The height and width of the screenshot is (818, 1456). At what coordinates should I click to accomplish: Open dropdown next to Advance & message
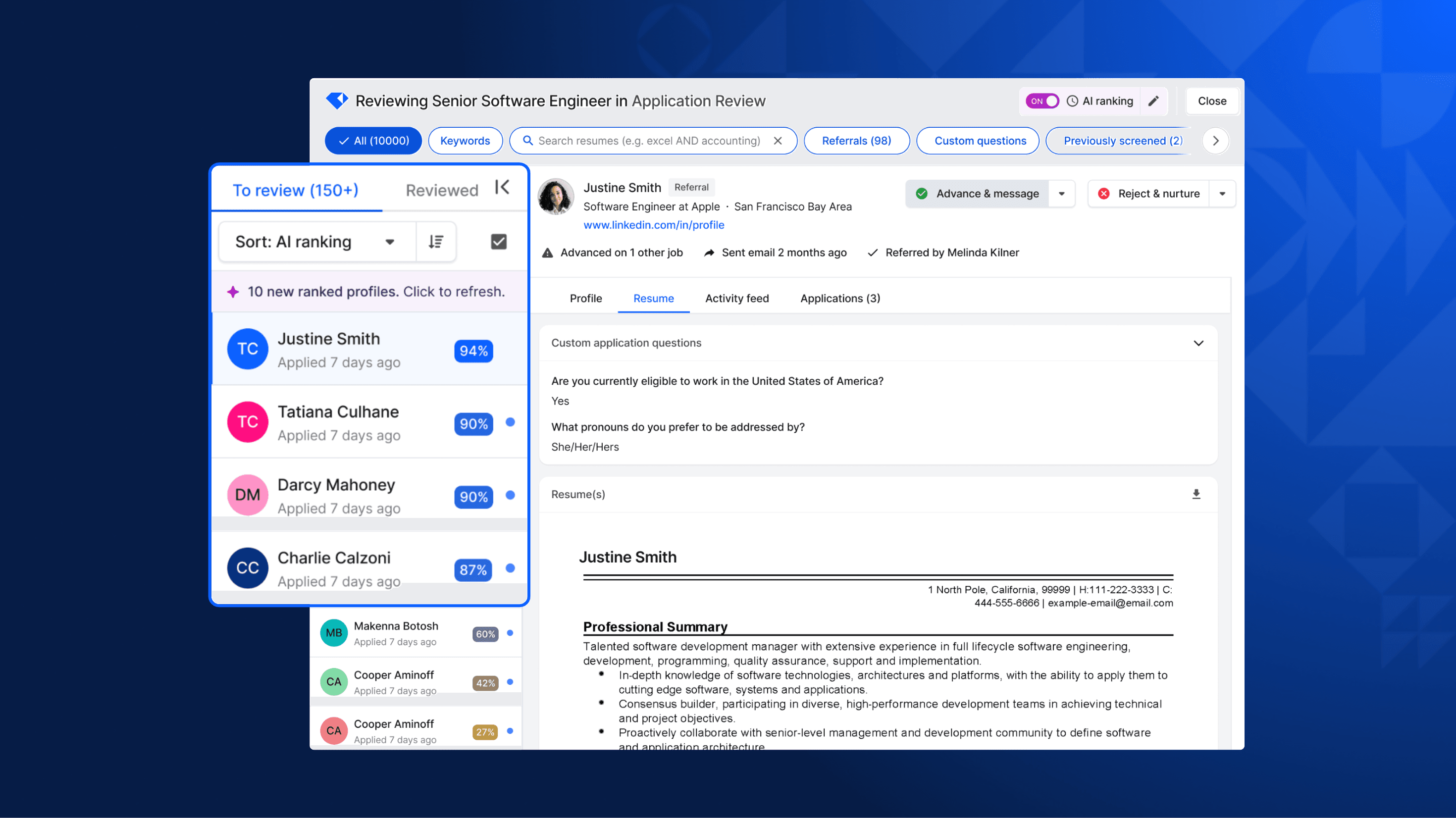[1062, 193]
